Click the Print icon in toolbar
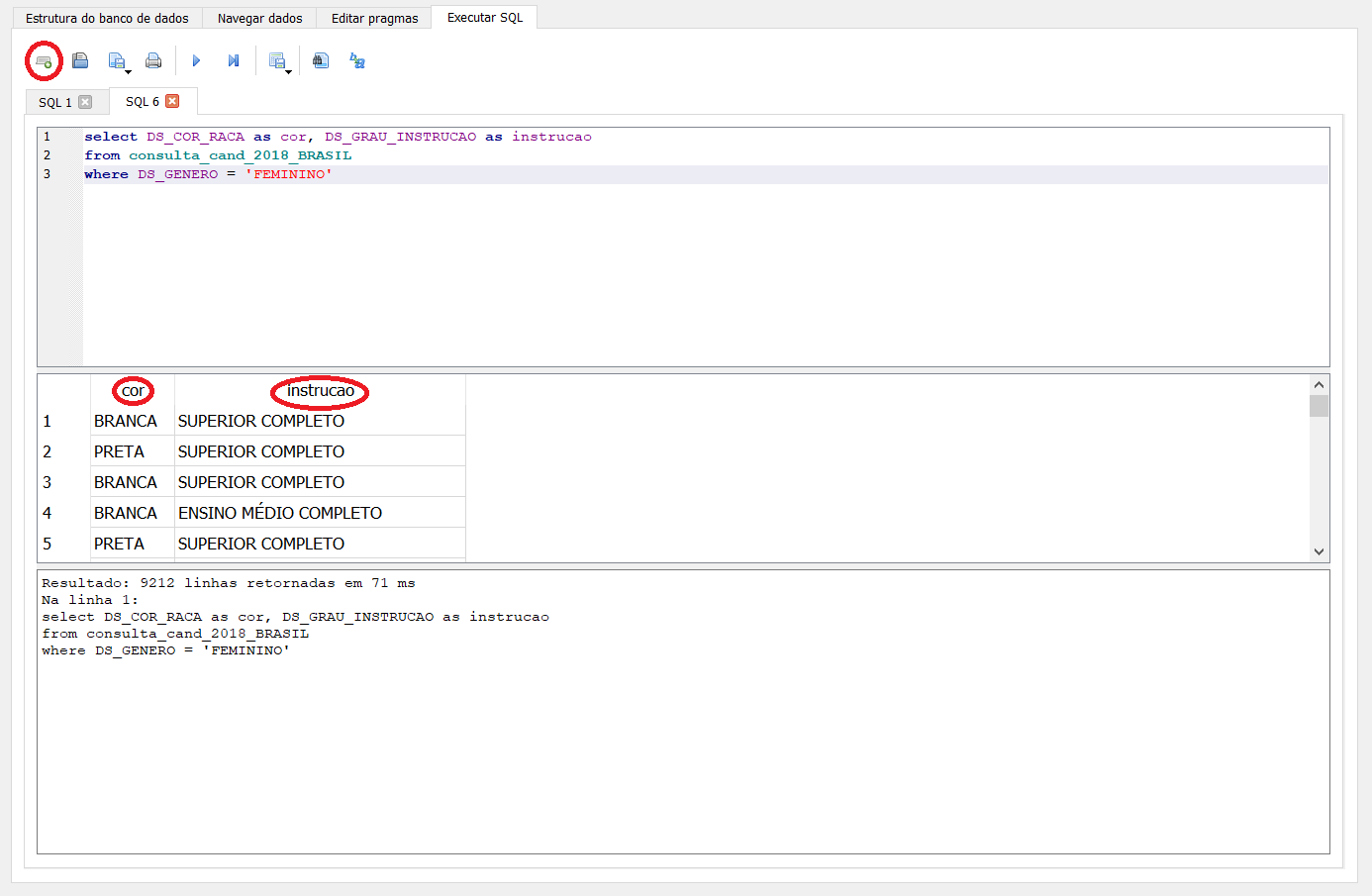 pos(153,61)
